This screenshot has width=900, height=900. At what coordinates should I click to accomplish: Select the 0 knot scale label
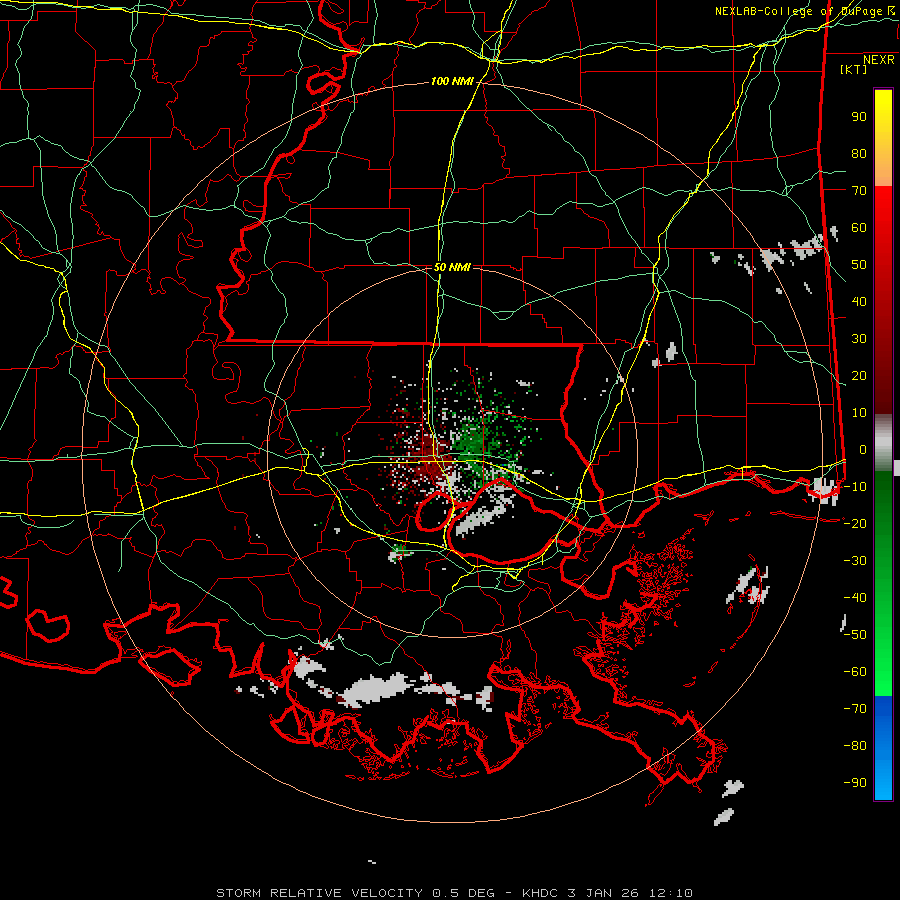pos(863,450)
